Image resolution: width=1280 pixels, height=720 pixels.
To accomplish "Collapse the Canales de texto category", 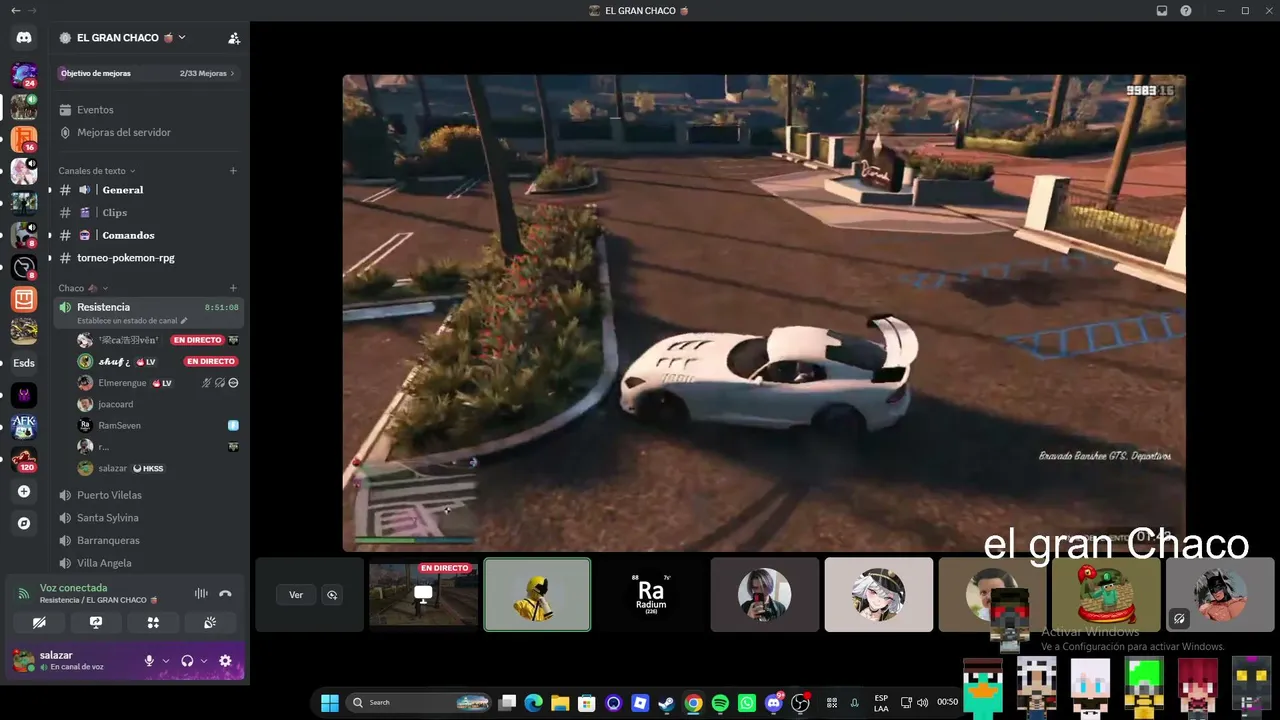I will (x=96, y=171).
